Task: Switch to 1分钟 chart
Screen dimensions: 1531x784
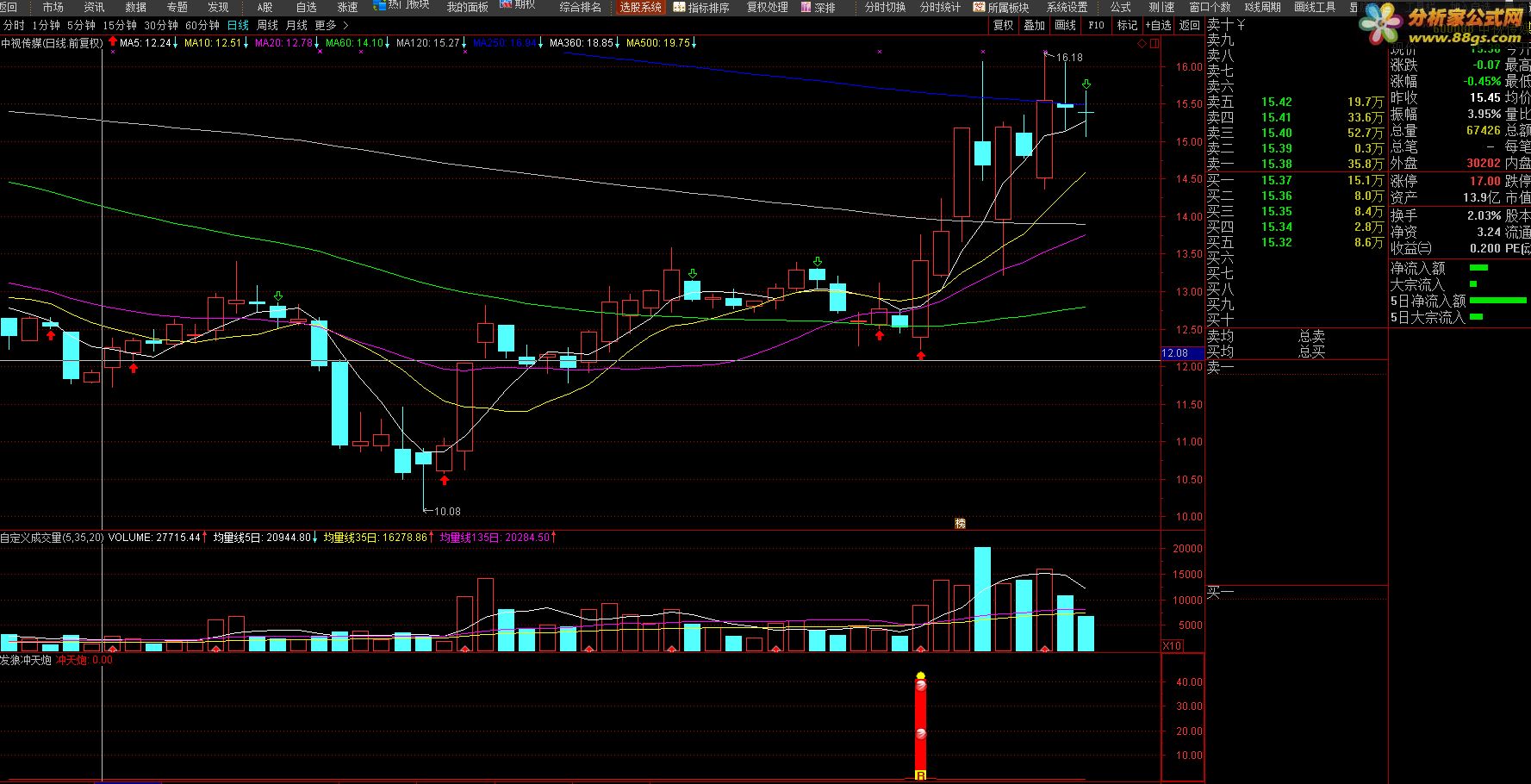Action: tap(46, 26)
